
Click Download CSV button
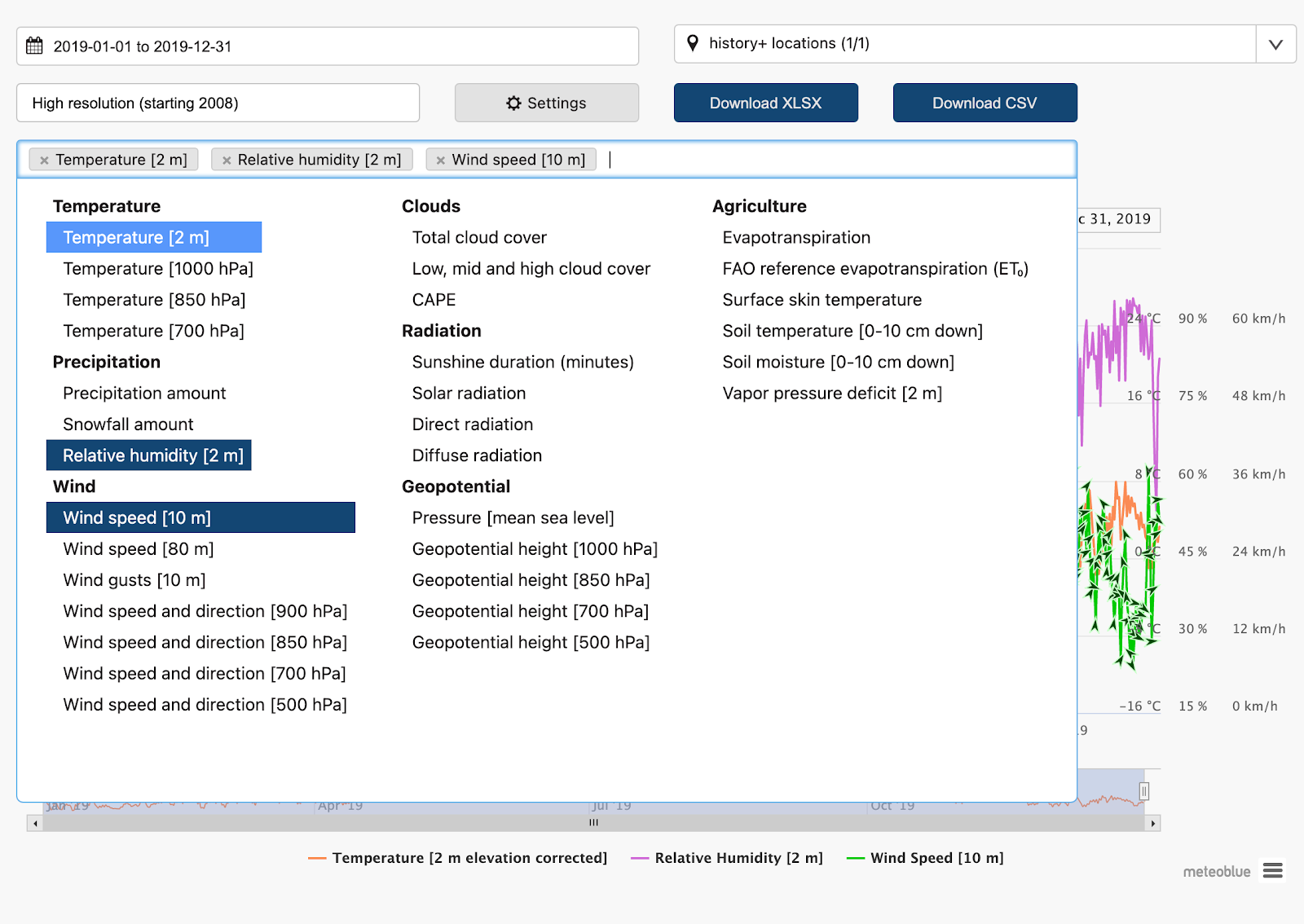[985, 103]
